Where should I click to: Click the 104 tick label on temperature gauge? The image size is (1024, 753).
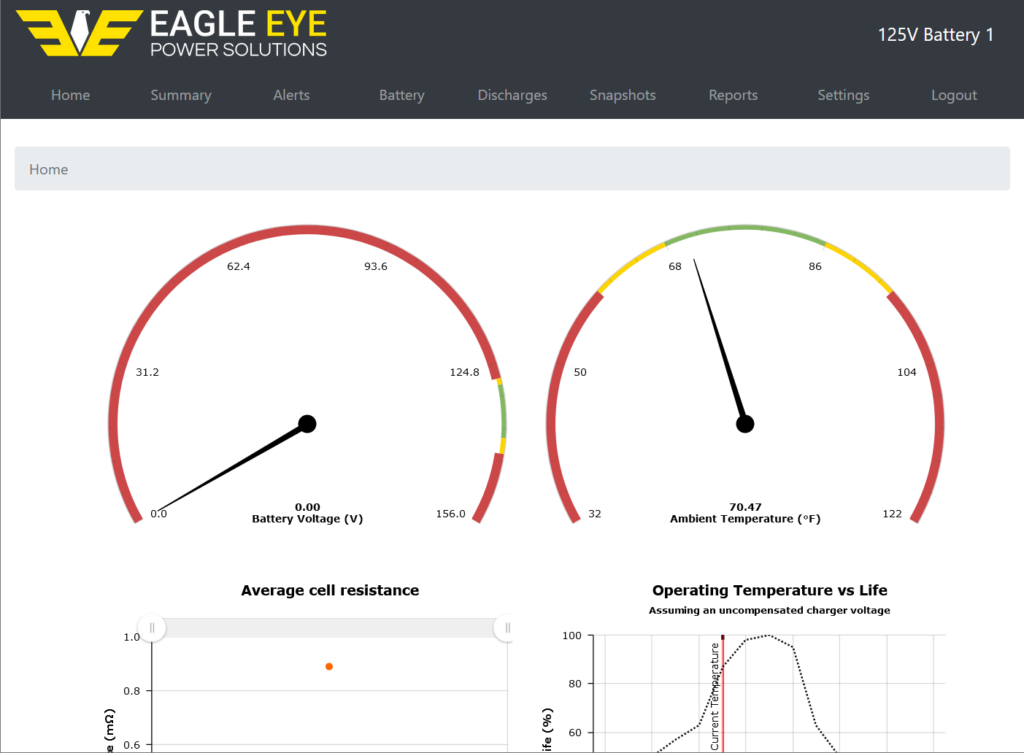point(906,372)
